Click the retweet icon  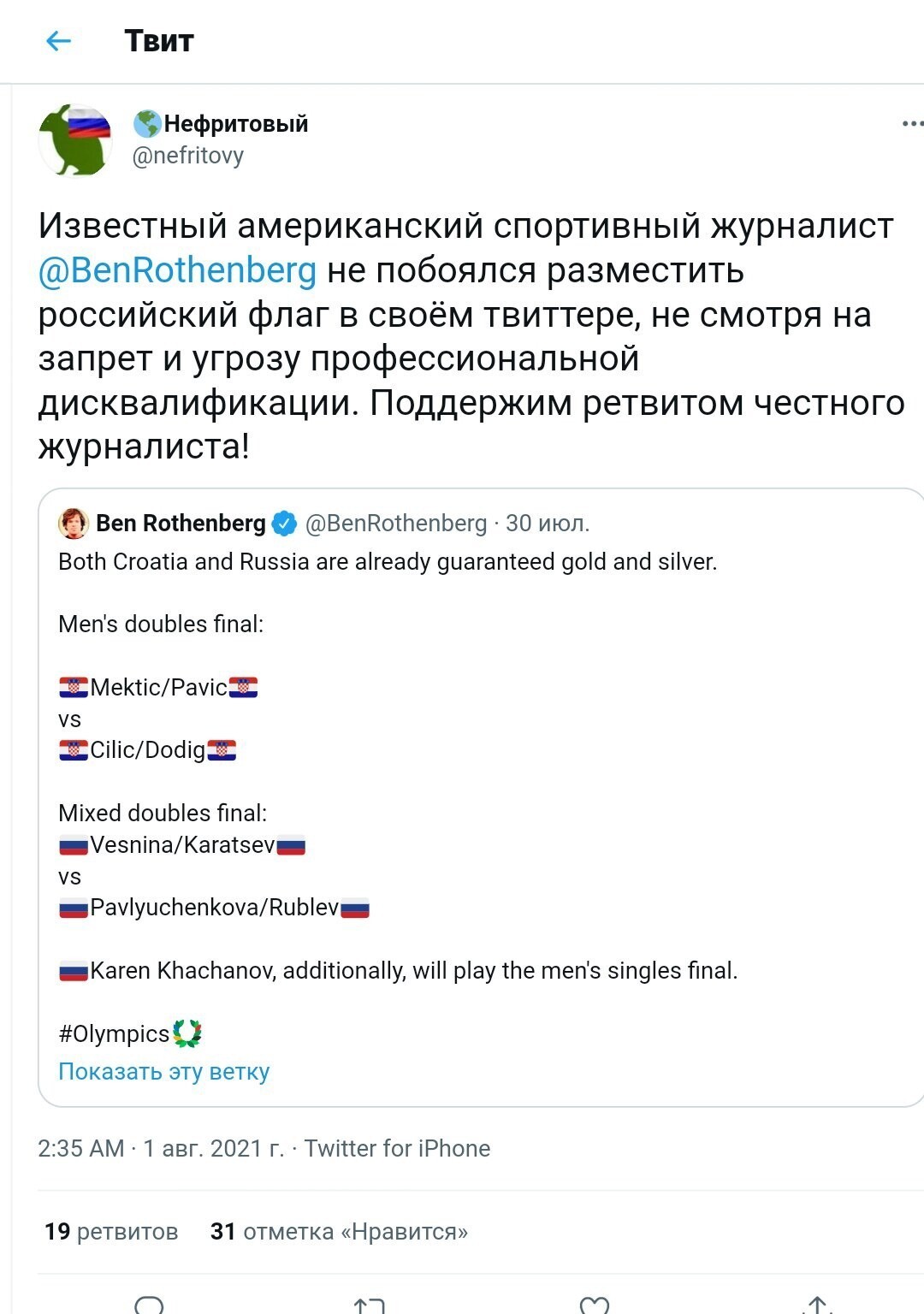click(x=370, y=1305)
